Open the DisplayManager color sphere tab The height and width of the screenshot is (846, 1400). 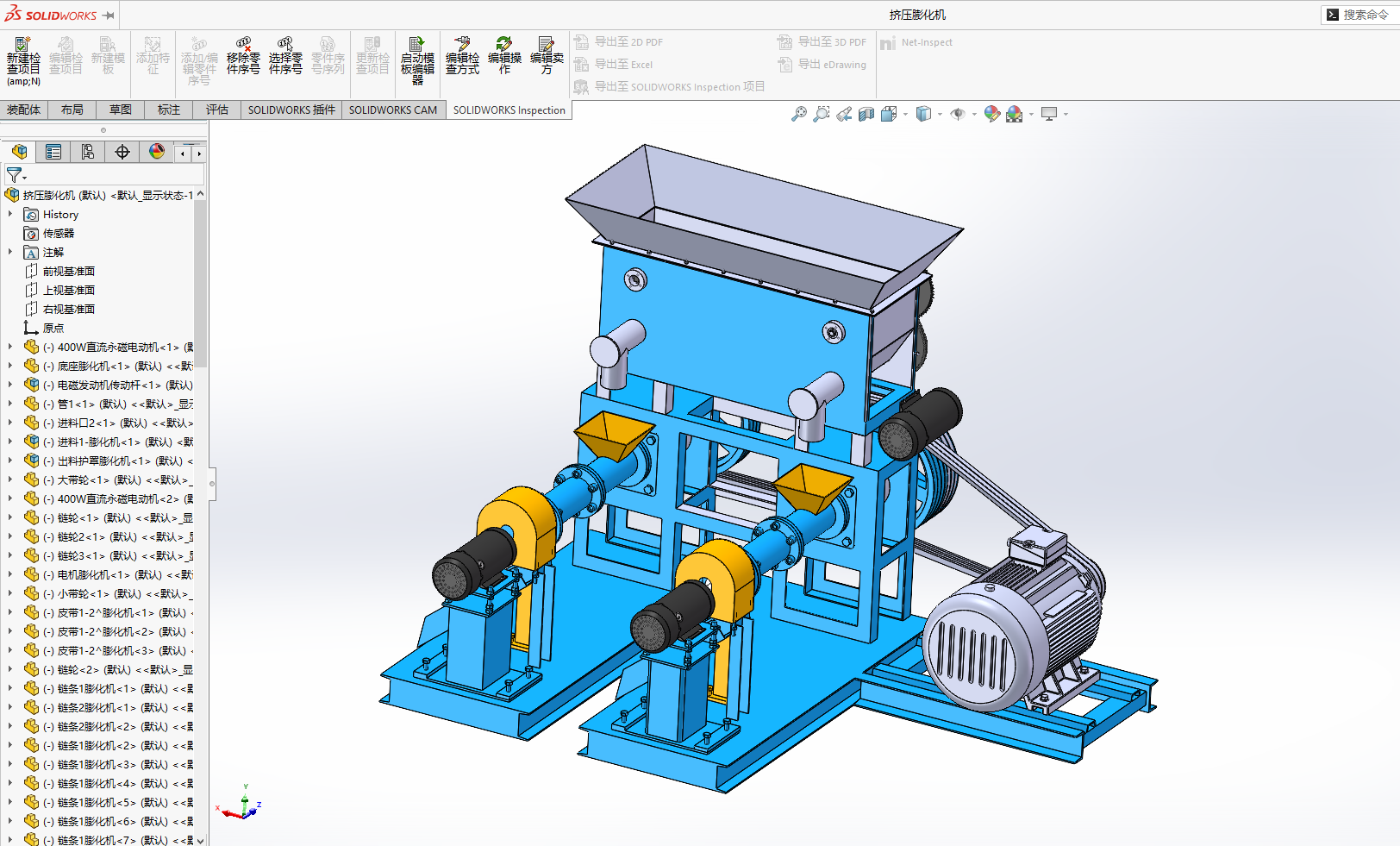tap(157, 153)
